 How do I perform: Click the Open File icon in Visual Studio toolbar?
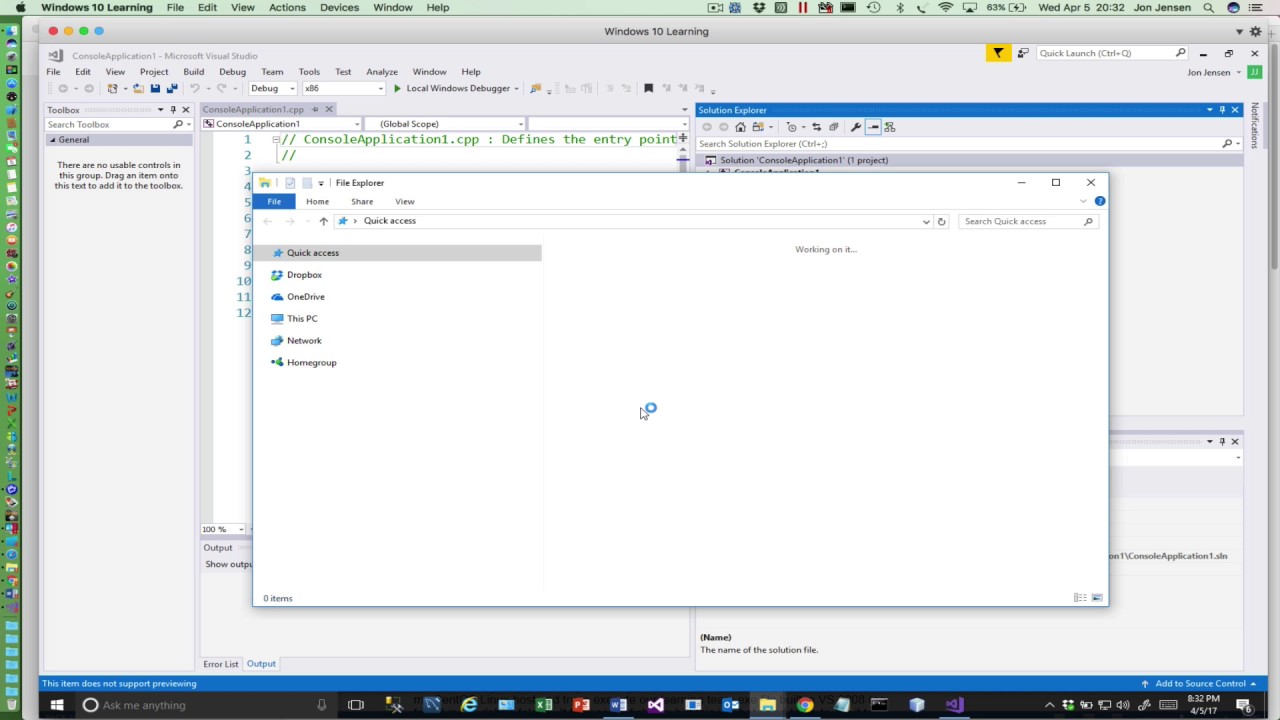[138, 88]
